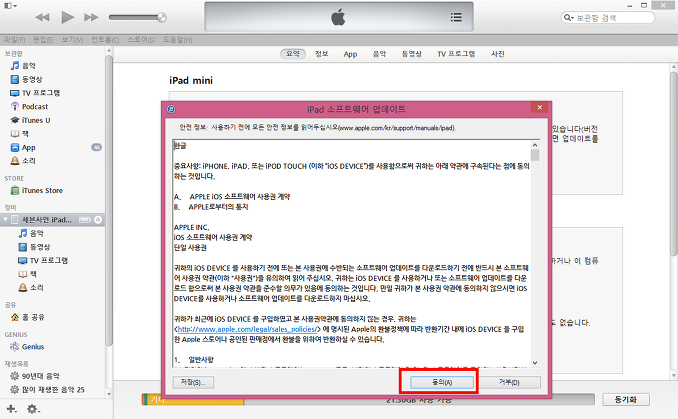Image resolution: width=678 pixels, height=419 pixels.
Task: Click the rewind playback button
Action: pyautogui.click(x=42, y=17)
